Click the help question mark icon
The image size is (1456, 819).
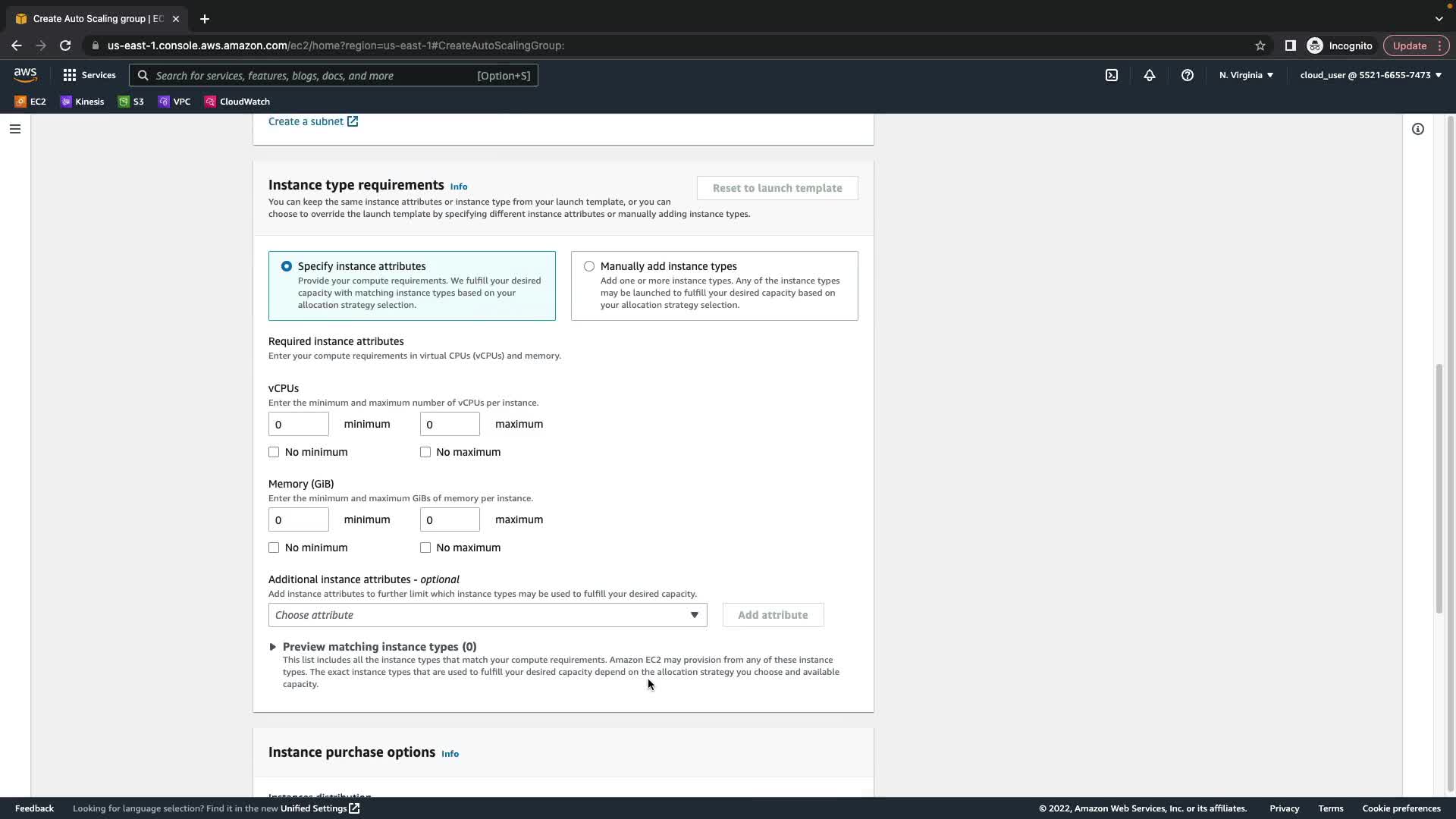coord(1188,75)
